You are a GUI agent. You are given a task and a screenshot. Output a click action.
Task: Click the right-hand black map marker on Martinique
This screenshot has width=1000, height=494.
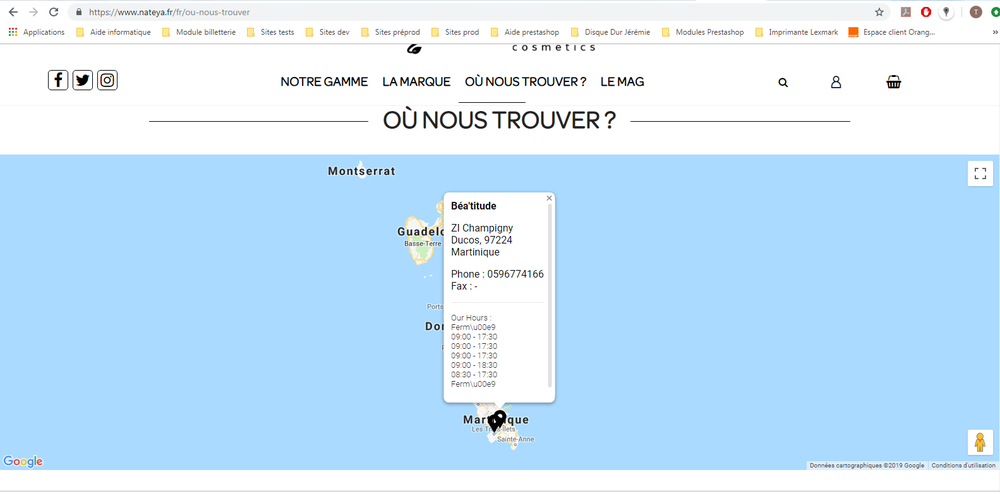point(501,418)
